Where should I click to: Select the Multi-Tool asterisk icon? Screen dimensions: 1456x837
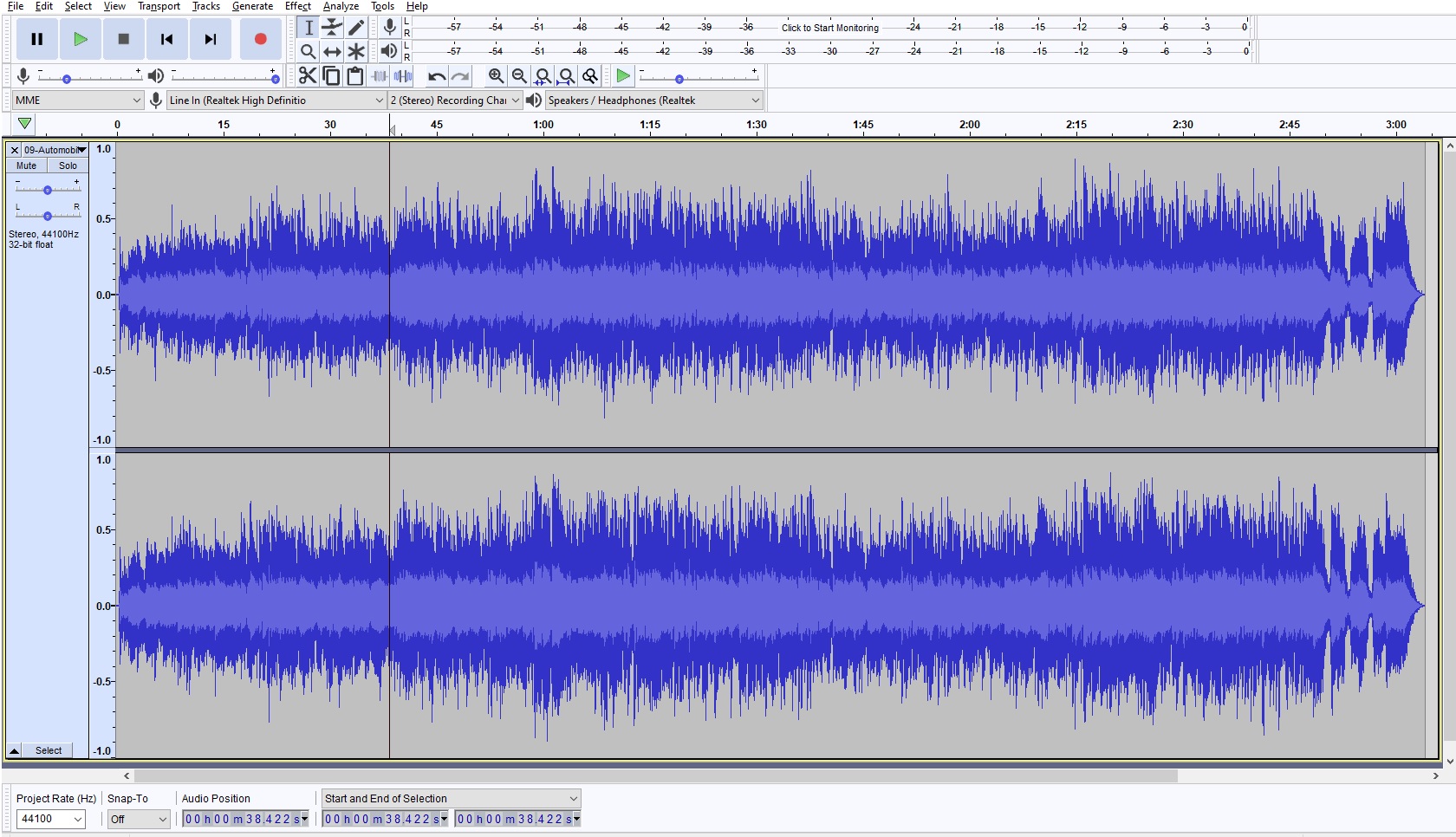356,51
